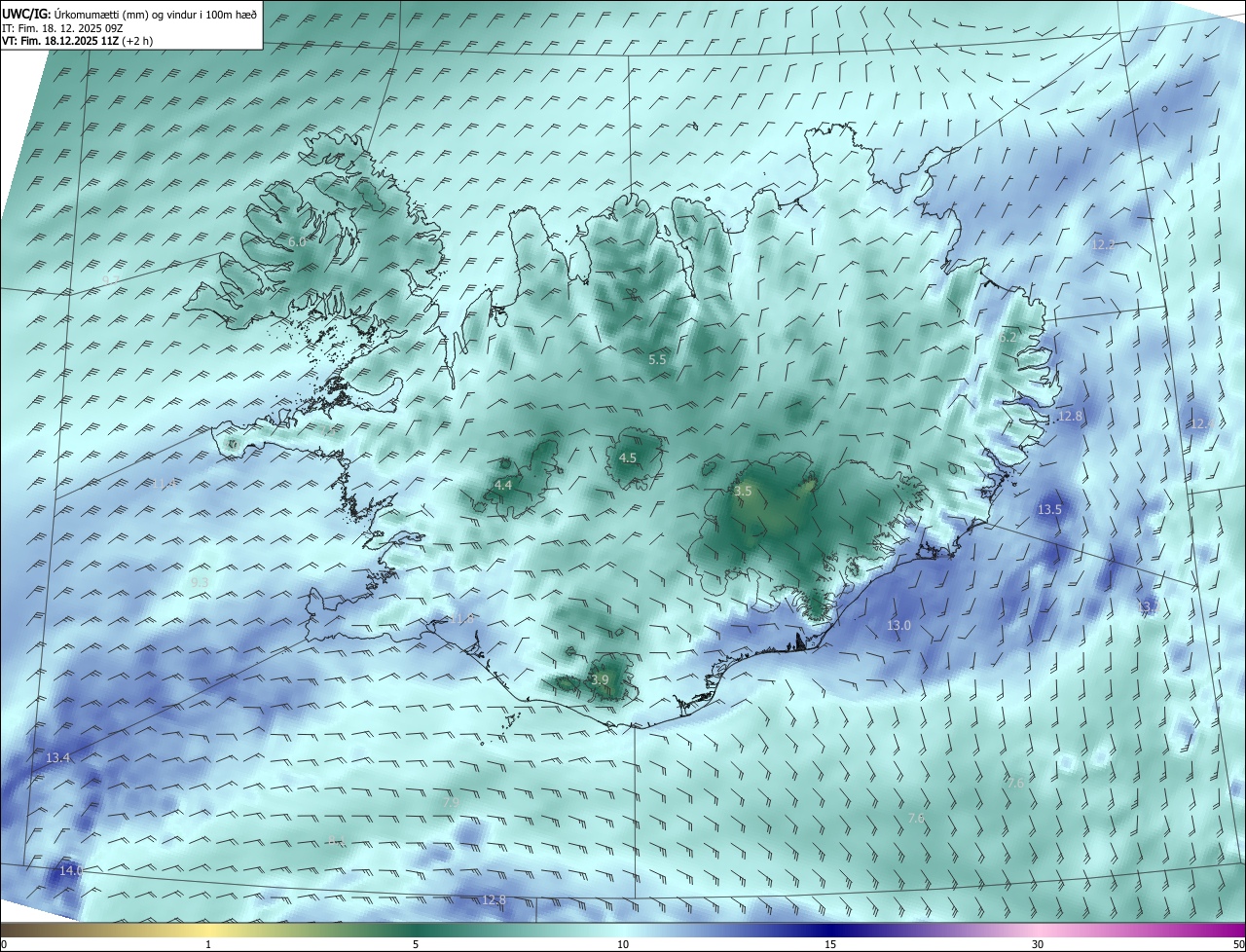Click the valid time 'VT: Fim. 18.12.2025 11Z (+2 h)'

(x=77, y=41)
